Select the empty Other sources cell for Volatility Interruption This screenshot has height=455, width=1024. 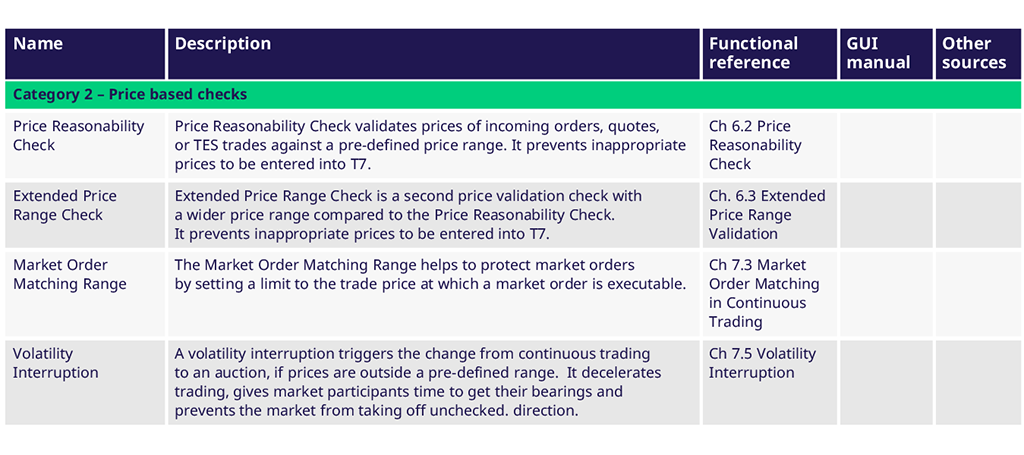coord(976,382)
